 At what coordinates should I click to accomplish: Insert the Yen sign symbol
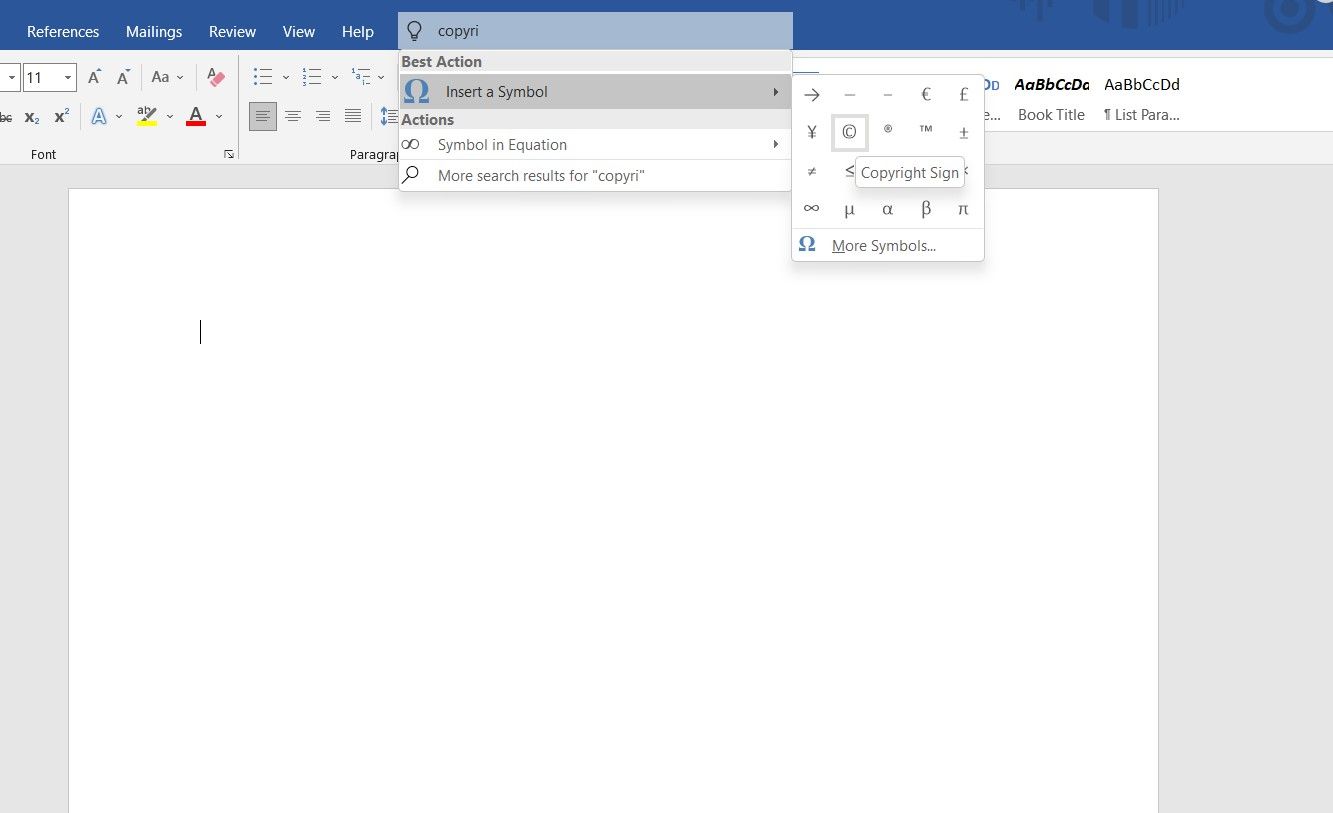pyautogui.click(x=812, y=132)
